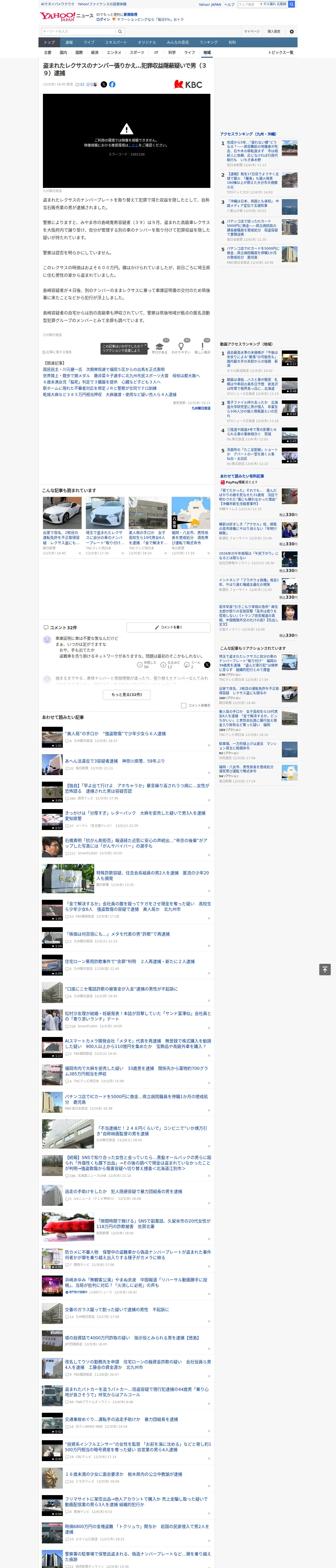Click the keyword search magnifier icon
Viewport: 336px width, 1568px height.
point(120,32)
